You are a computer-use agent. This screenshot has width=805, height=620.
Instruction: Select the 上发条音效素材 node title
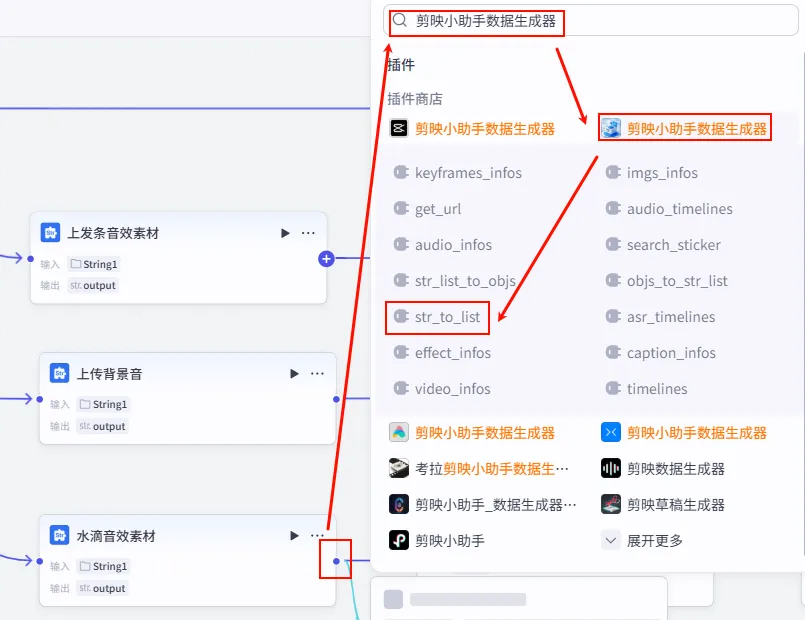113,233
